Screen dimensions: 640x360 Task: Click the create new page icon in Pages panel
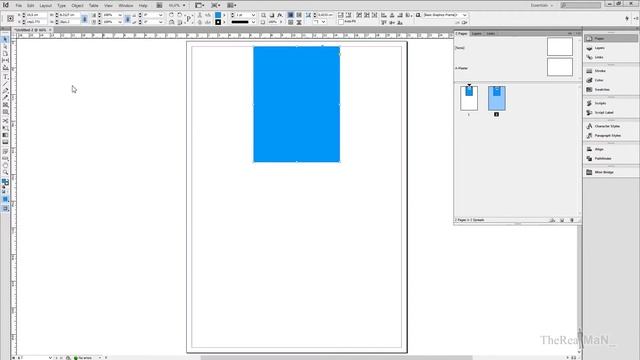click(562, 220)
